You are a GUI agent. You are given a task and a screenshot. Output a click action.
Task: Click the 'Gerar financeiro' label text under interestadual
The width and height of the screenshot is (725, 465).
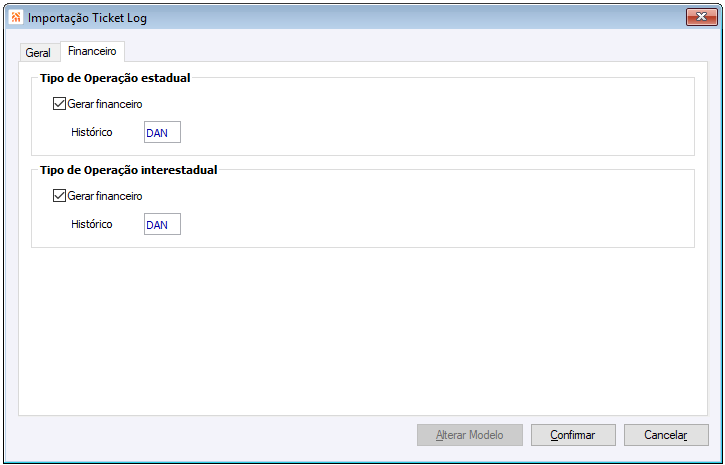105,196
